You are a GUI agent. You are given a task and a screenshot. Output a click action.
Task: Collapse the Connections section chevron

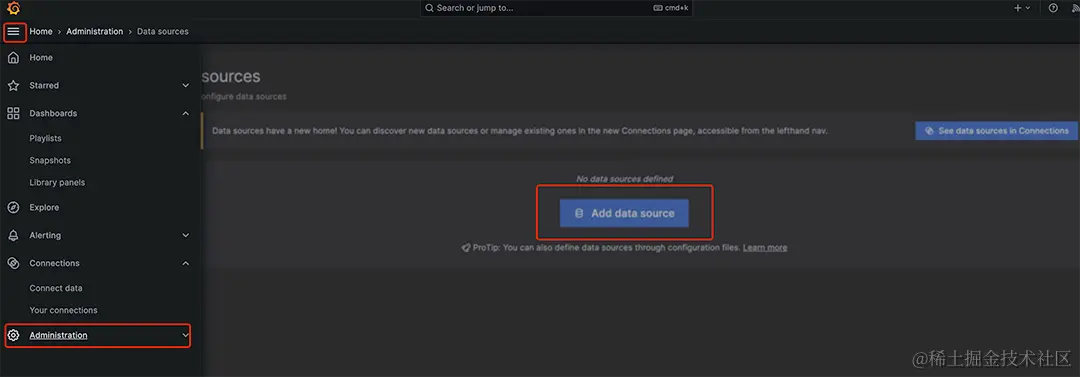(x=185, y=263)
